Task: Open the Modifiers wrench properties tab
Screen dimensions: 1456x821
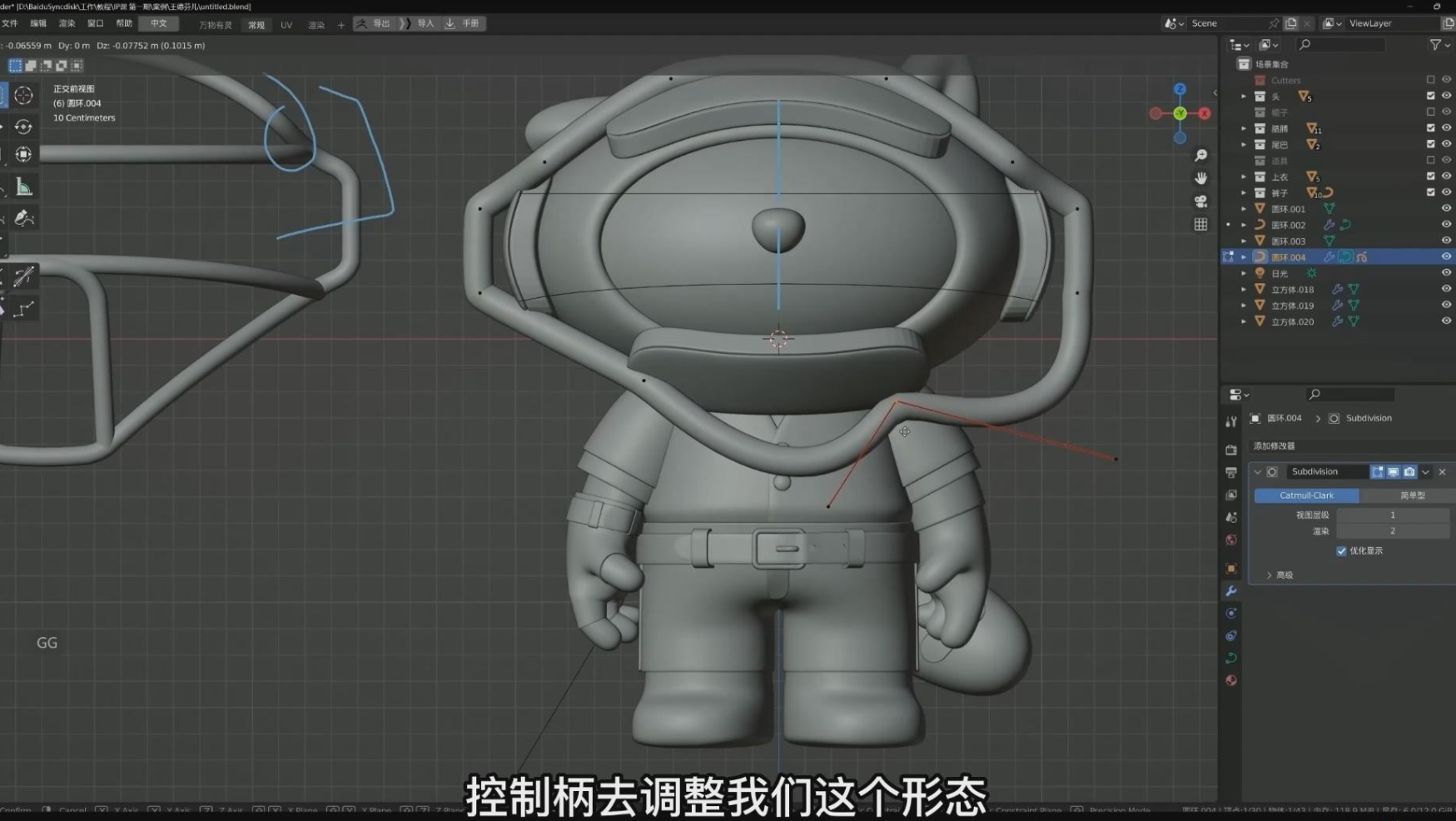Action: [x=1231, y=591]
